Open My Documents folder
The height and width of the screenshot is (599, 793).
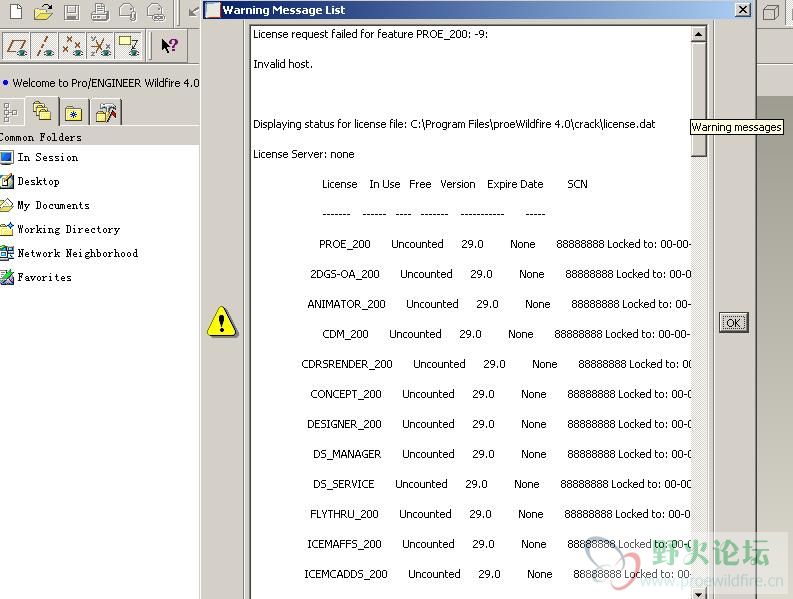tap(46, 205)
